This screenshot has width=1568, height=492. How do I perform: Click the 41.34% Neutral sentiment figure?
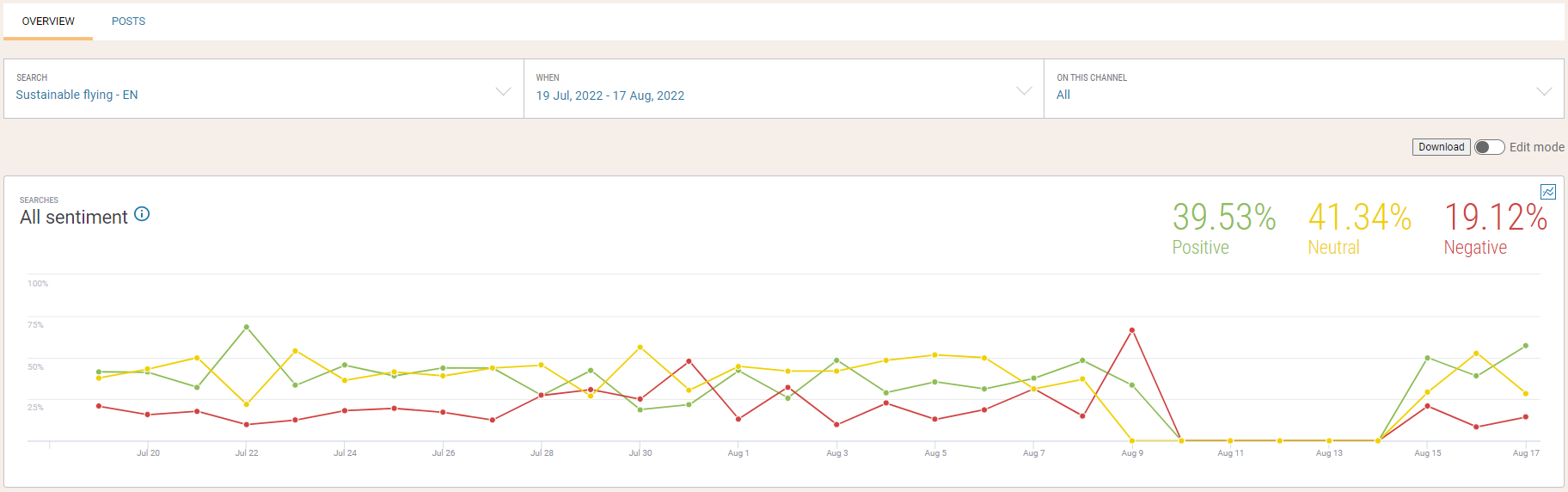tap(1359, 229)
